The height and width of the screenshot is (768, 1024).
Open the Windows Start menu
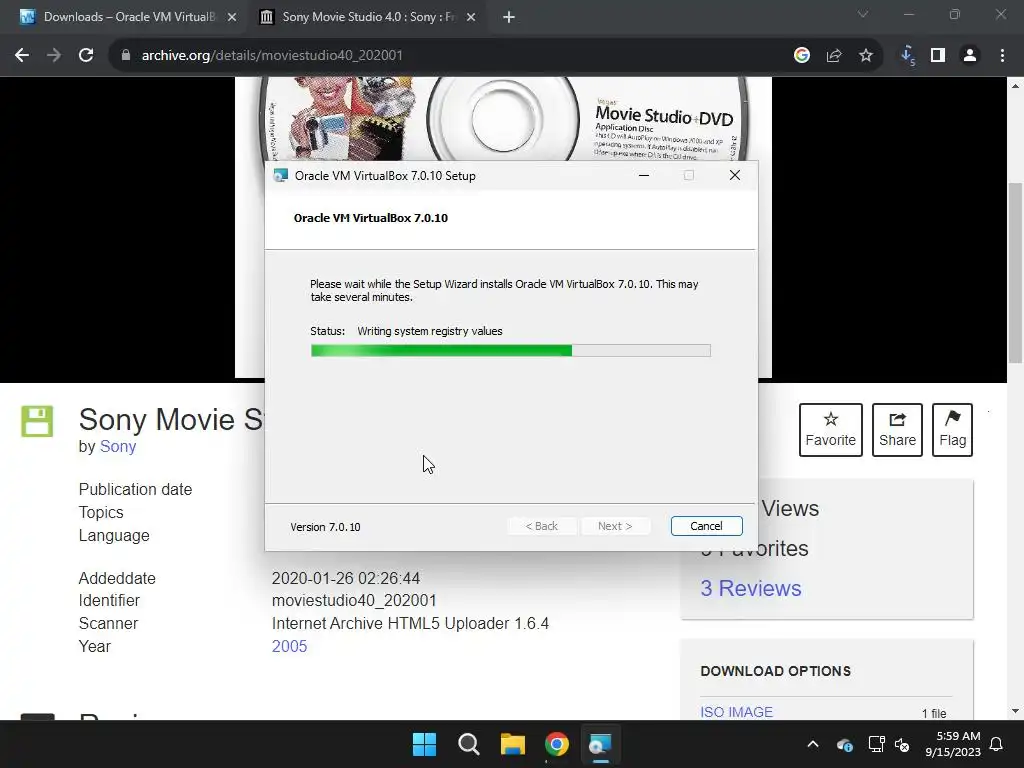(424, 744)
